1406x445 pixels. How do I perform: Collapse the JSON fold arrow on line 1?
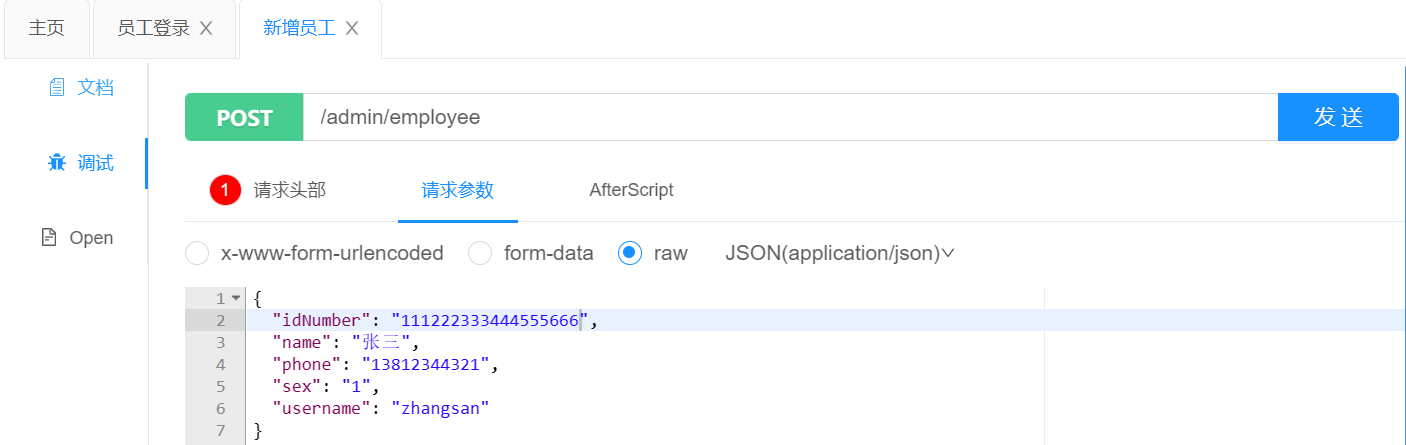pos(235,298)
